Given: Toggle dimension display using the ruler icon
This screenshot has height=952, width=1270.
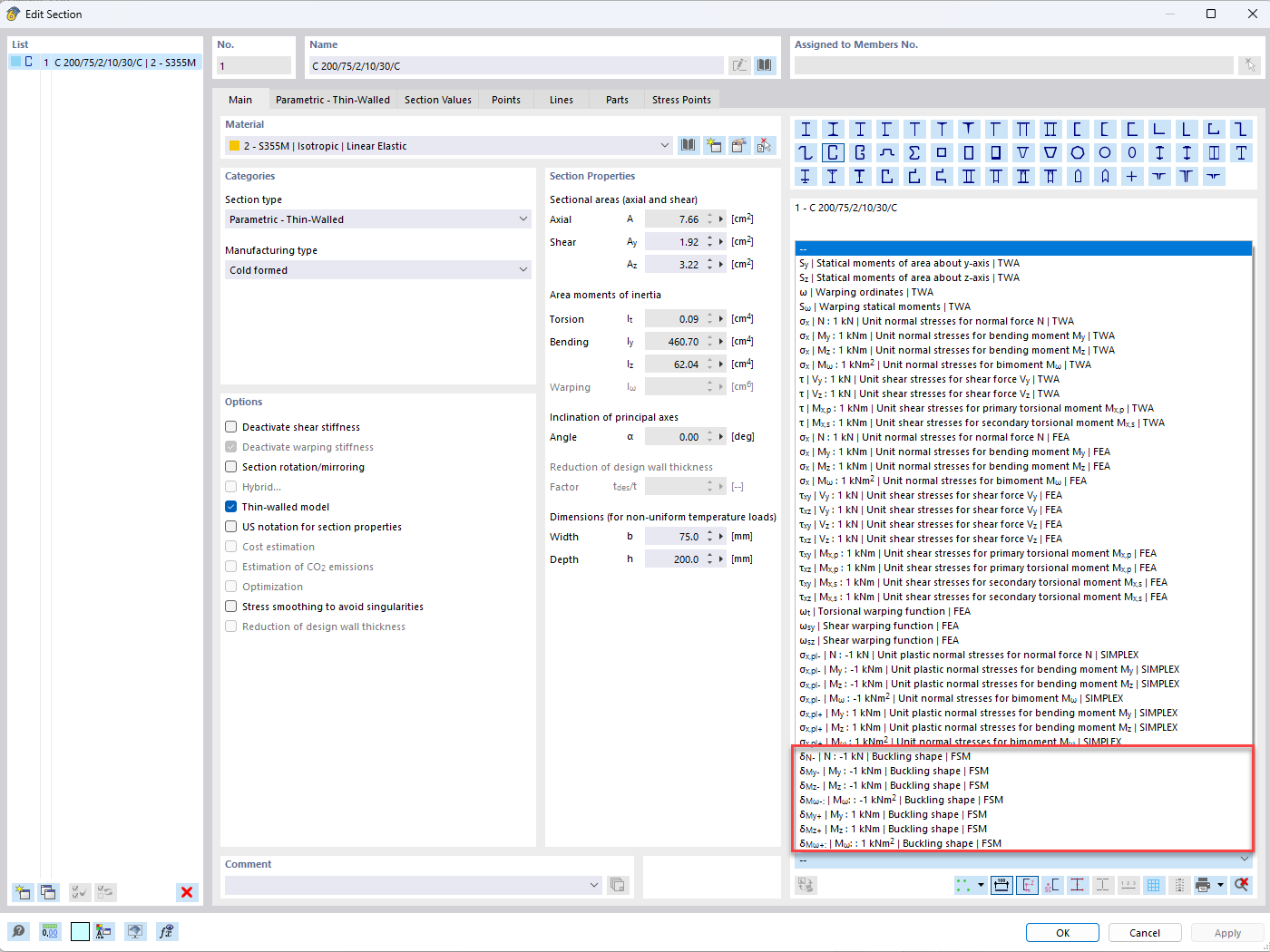Looking at the screenshot, I should pos(1001,885).
